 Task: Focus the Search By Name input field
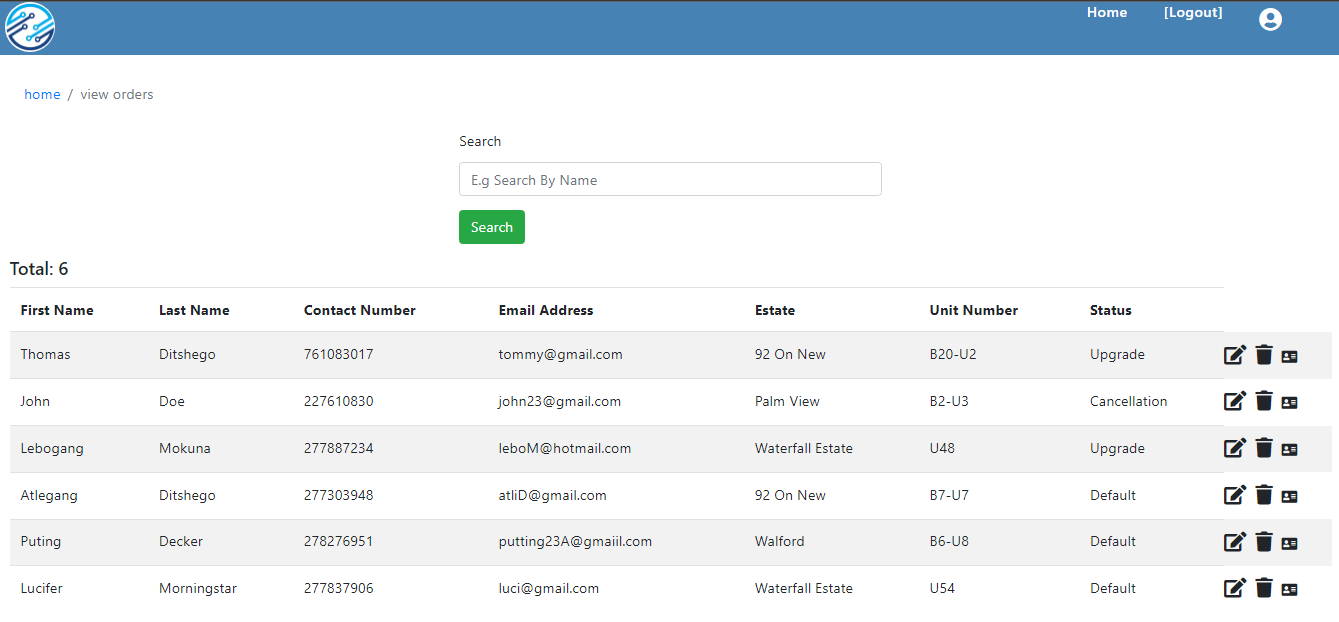(670, 179)
